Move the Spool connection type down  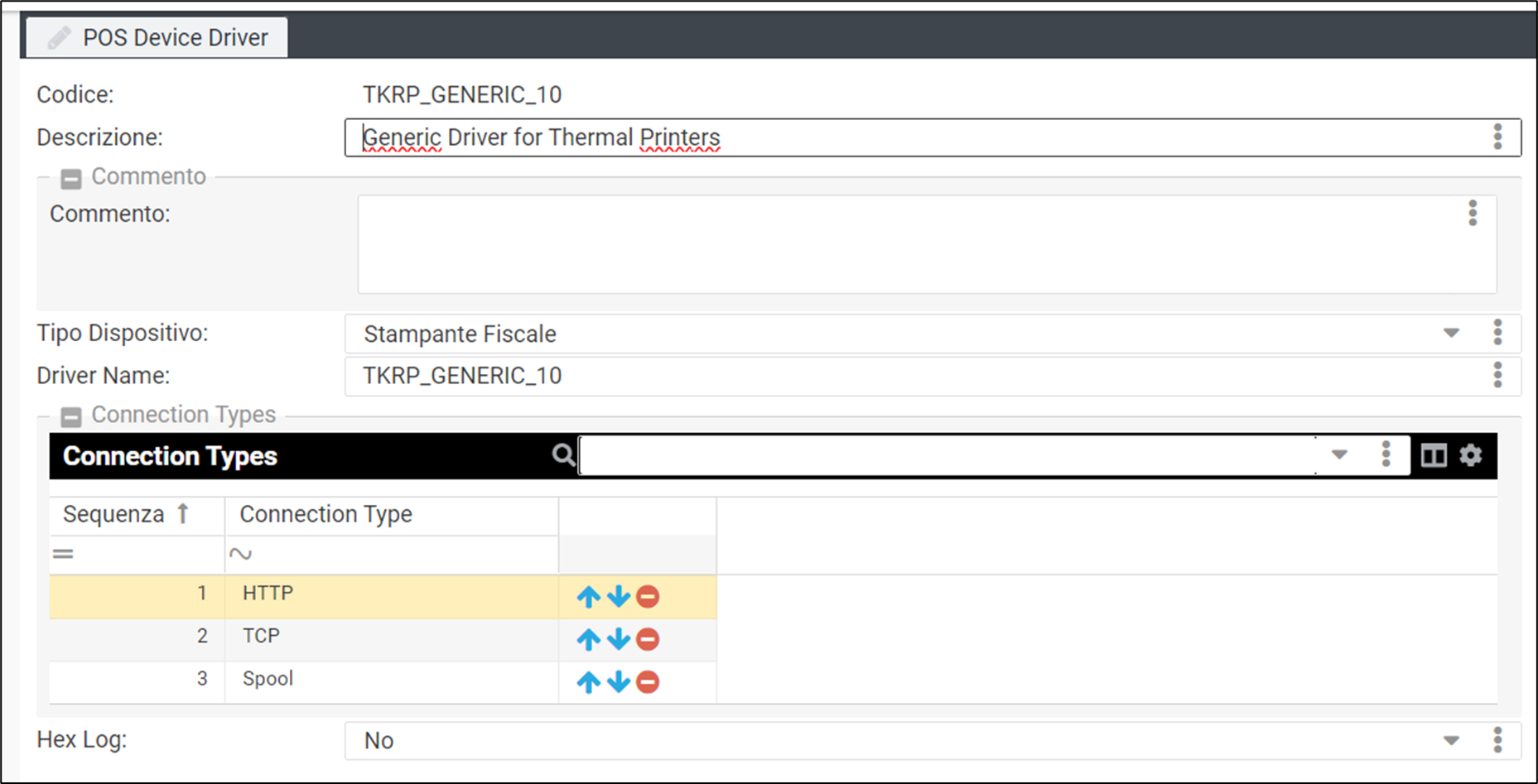point(618,682)
